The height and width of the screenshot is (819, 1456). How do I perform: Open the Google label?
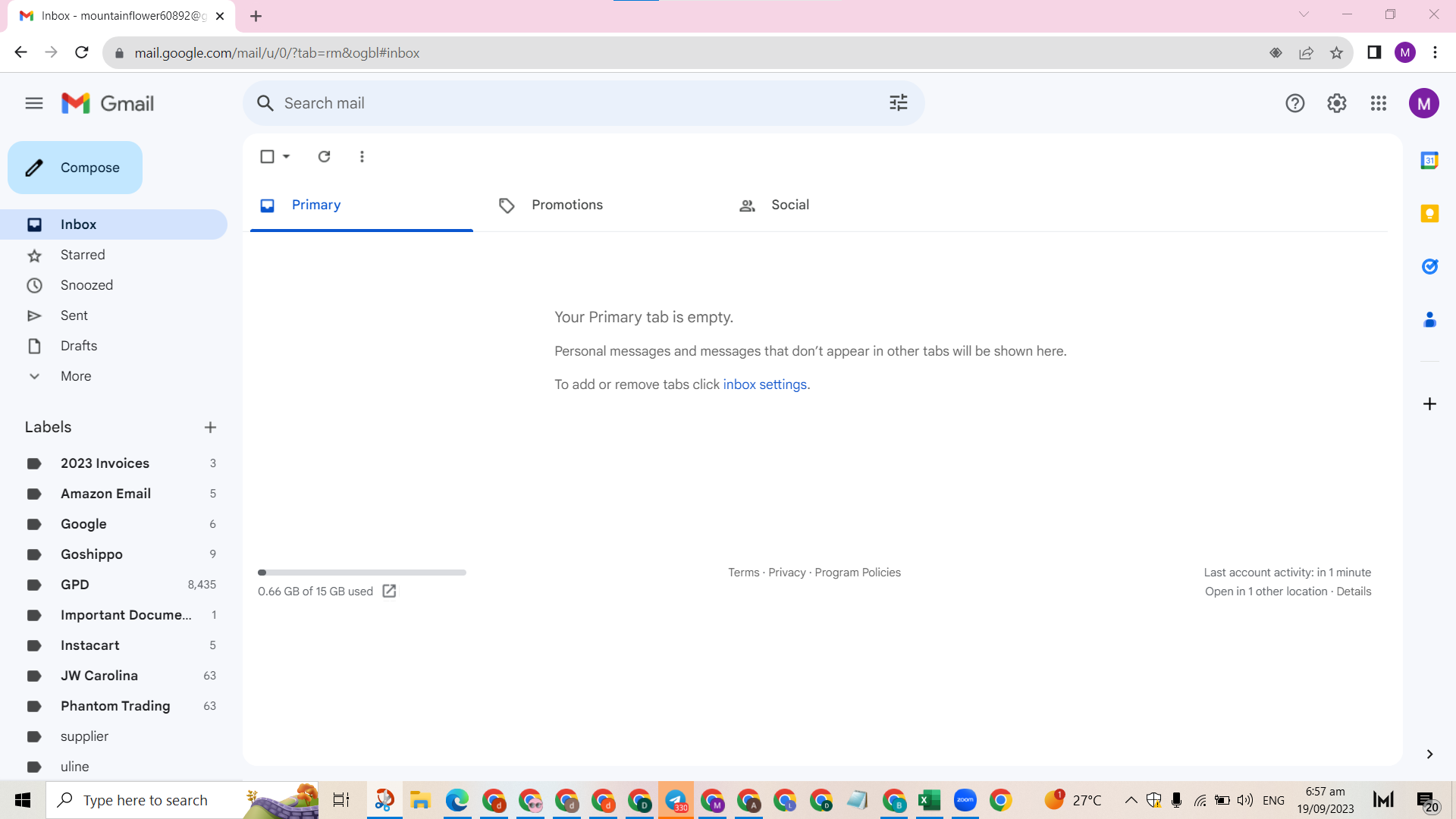[83, 524]
